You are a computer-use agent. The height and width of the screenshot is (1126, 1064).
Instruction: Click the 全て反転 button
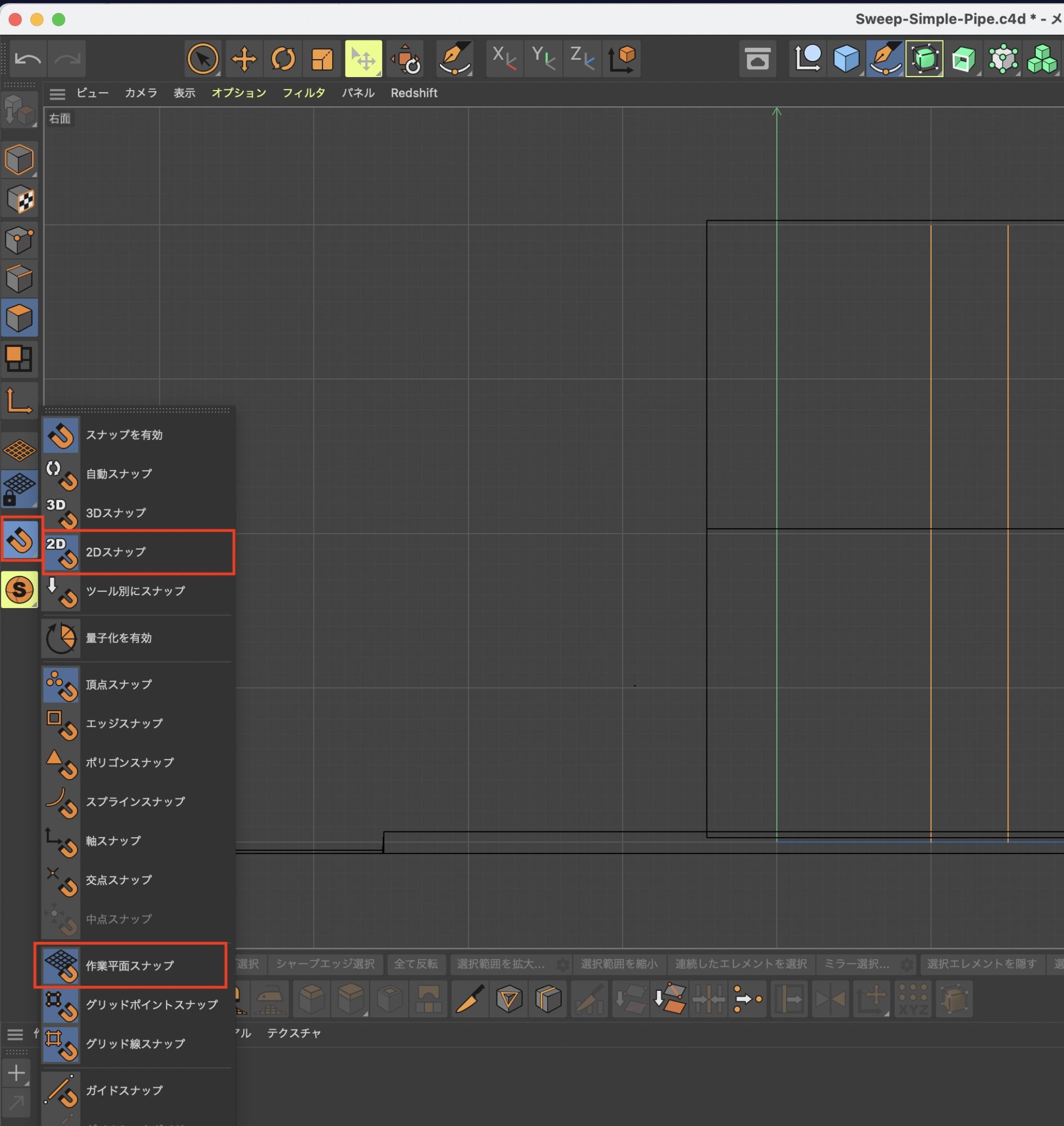click(x=415, y=964)
